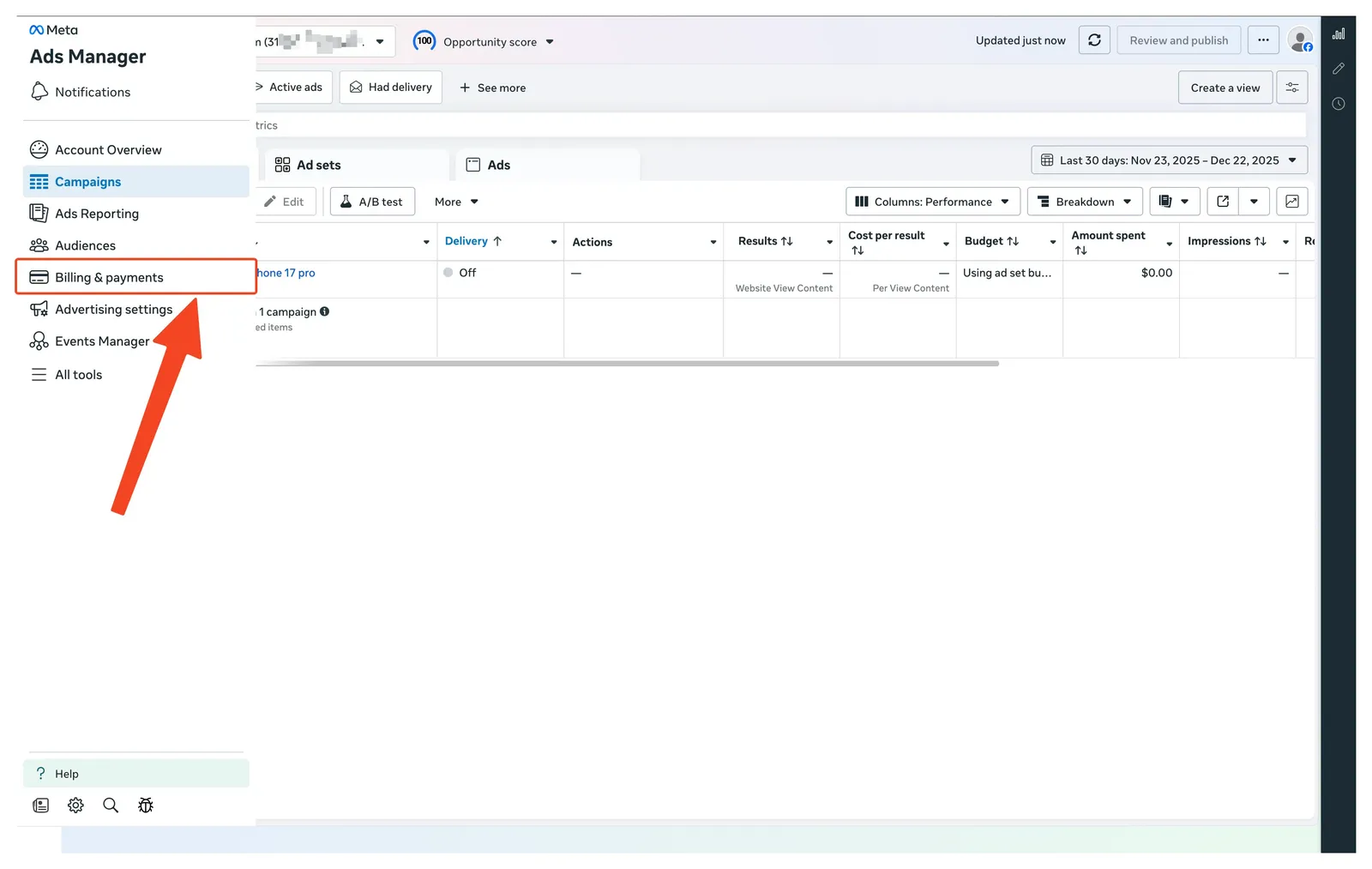
Task: Click the horizontal scrollbar under the table
Action: [626, 364]
